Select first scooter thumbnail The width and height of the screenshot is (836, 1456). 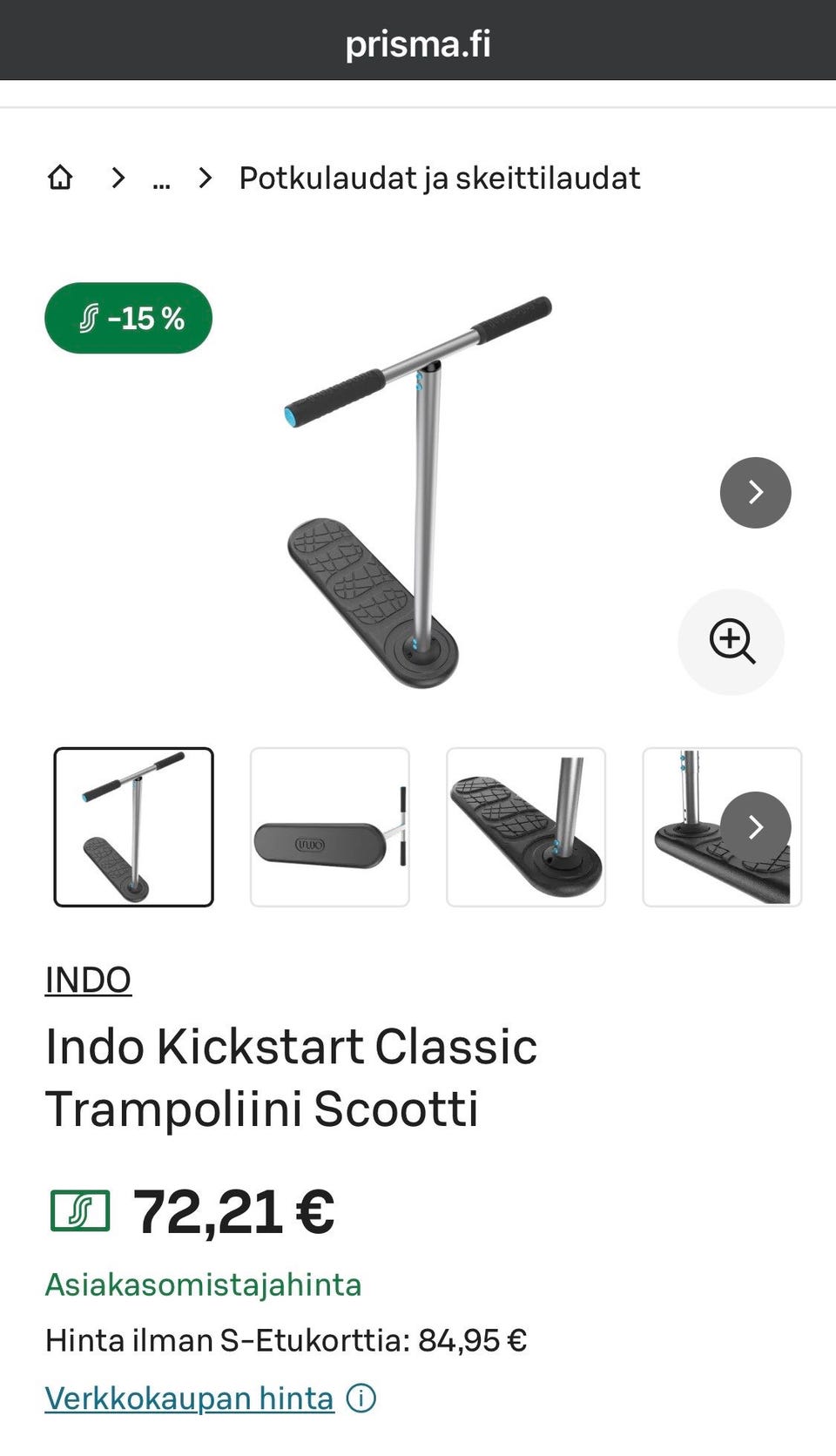tap(133, 827)
